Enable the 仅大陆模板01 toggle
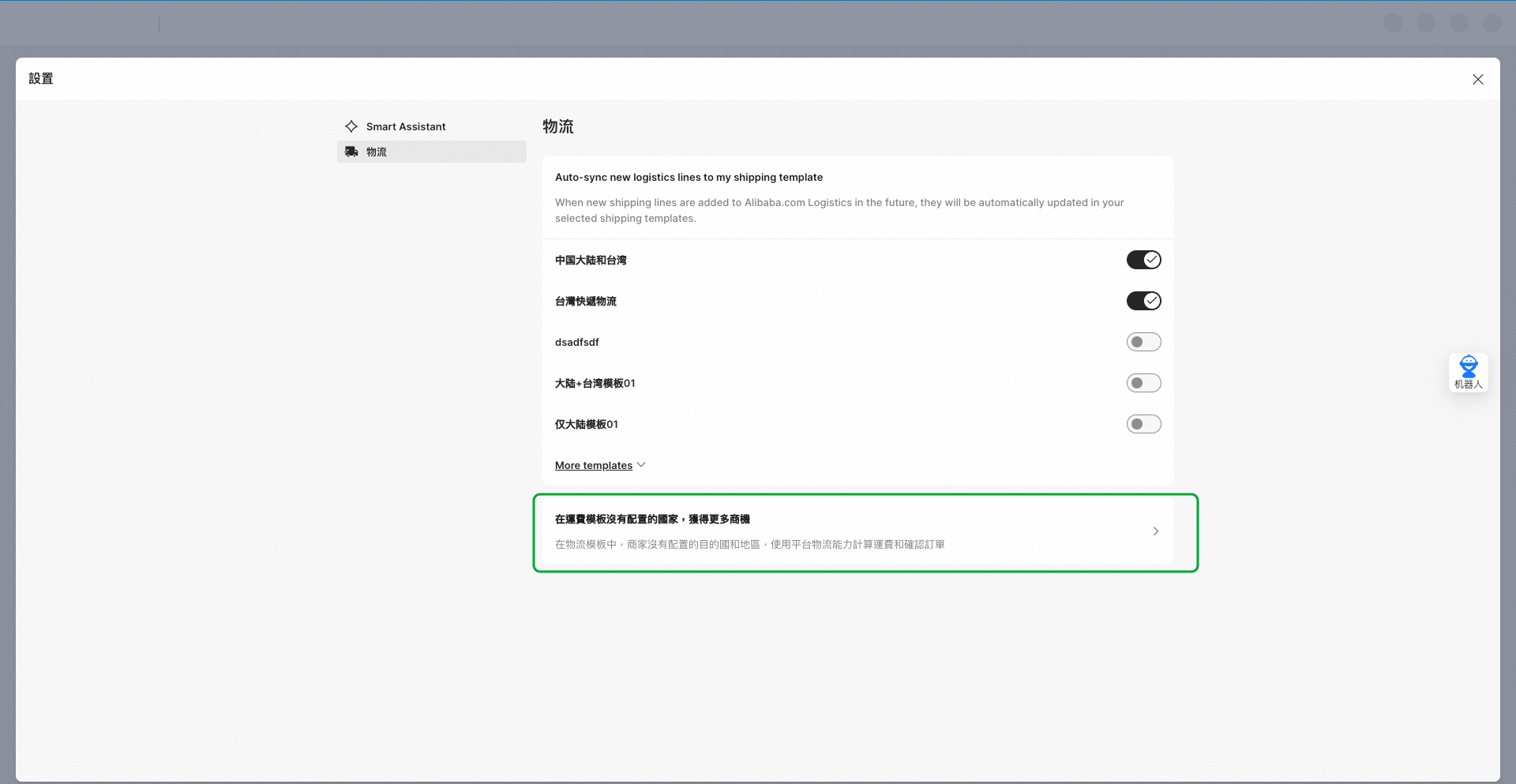The image size is (1516, 784). [x=1143, y=424]
